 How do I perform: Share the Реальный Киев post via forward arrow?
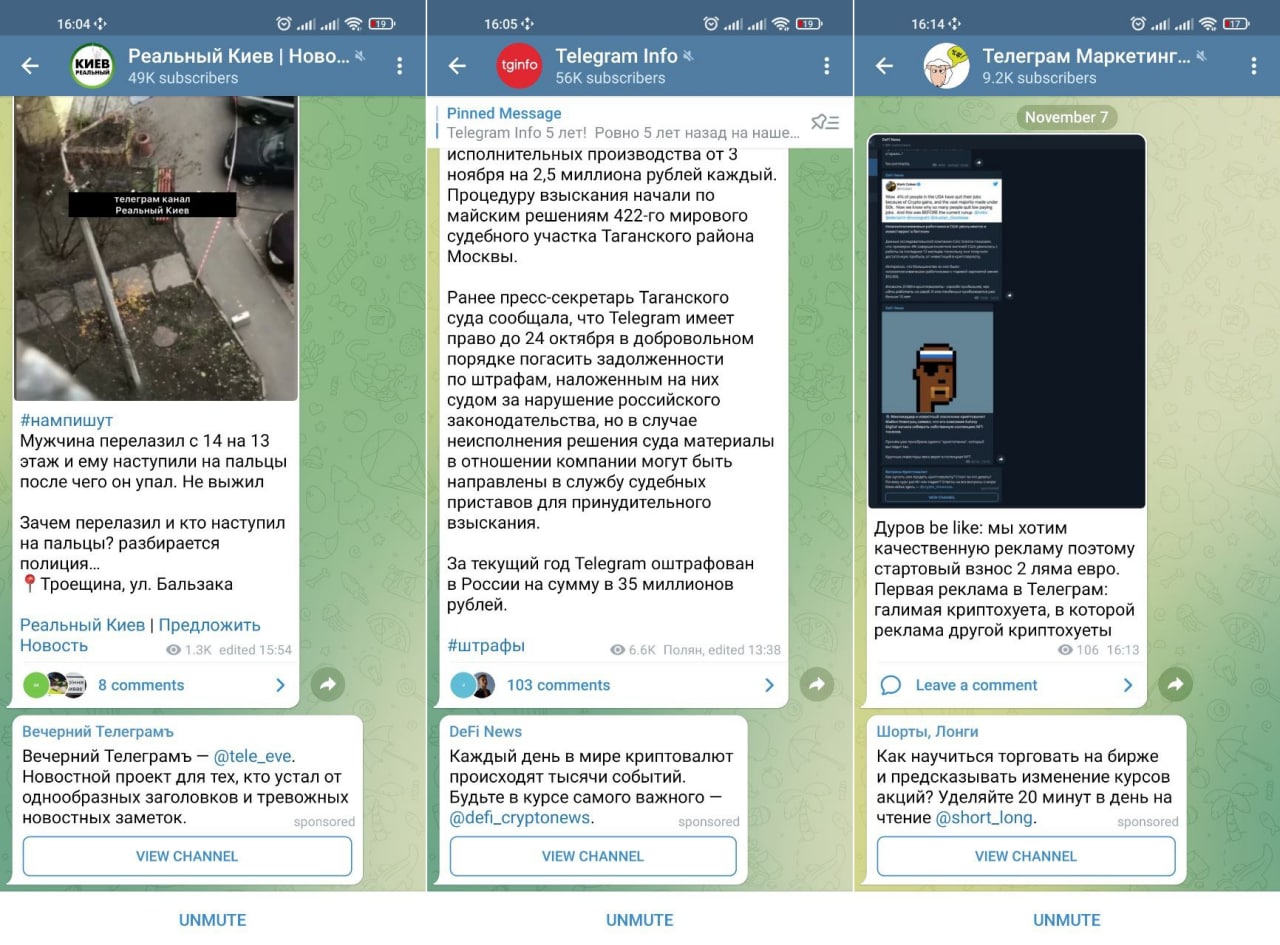tap(327, 684)
